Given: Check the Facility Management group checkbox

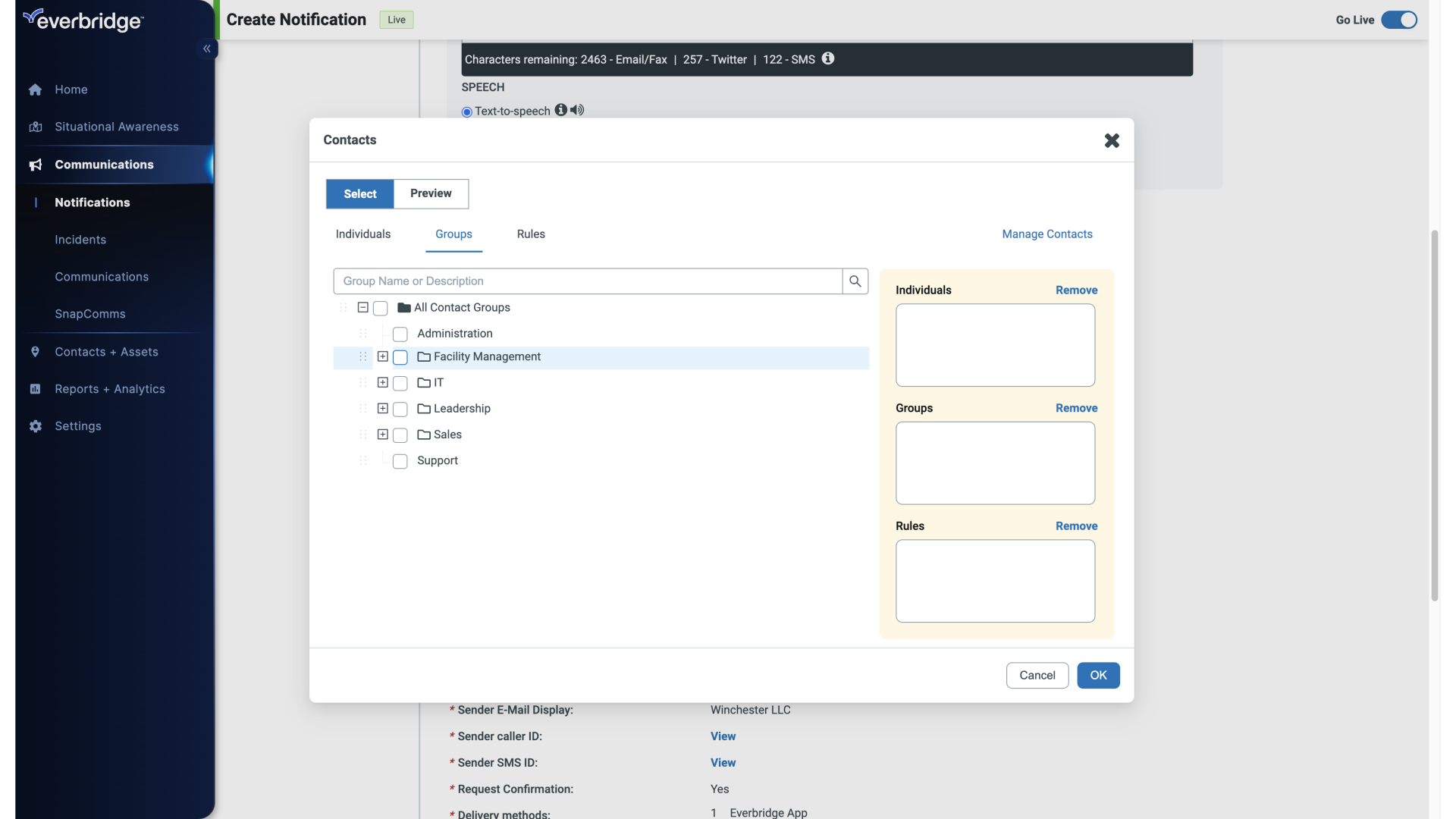Looking at the screenshot, I should (400, 357).
